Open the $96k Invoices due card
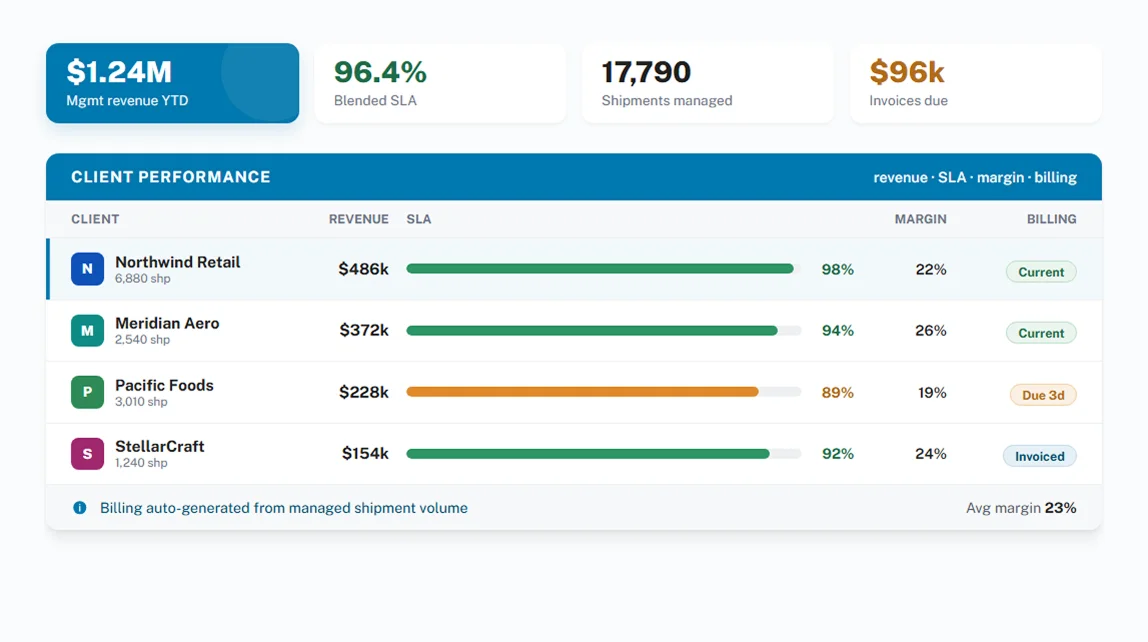The height and width of the screenshot is (642, 1148). tap(976, 83)
